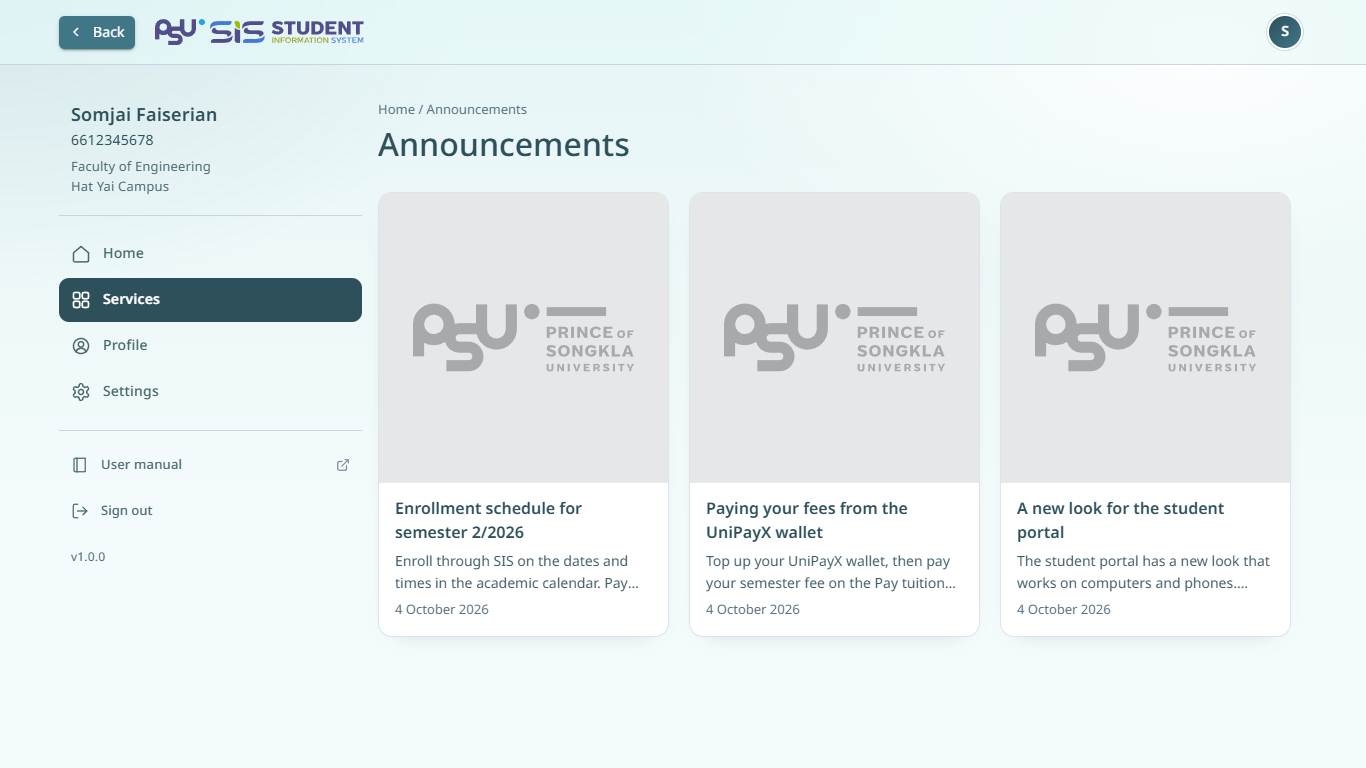Image resolution: width=1366 pixels, height=768 pixels.
Task: Click the Settings gear icon
Action: tap(81, 392)
